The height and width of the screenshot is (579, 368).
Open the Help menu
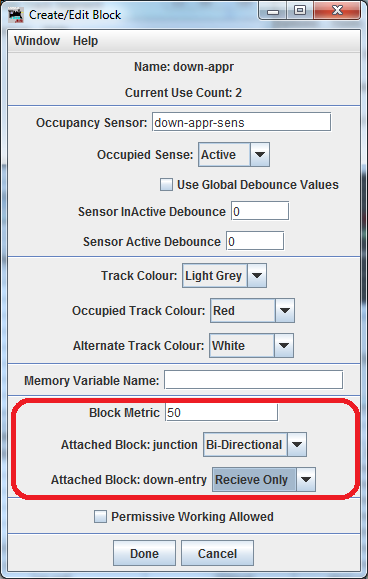(85, 41)
